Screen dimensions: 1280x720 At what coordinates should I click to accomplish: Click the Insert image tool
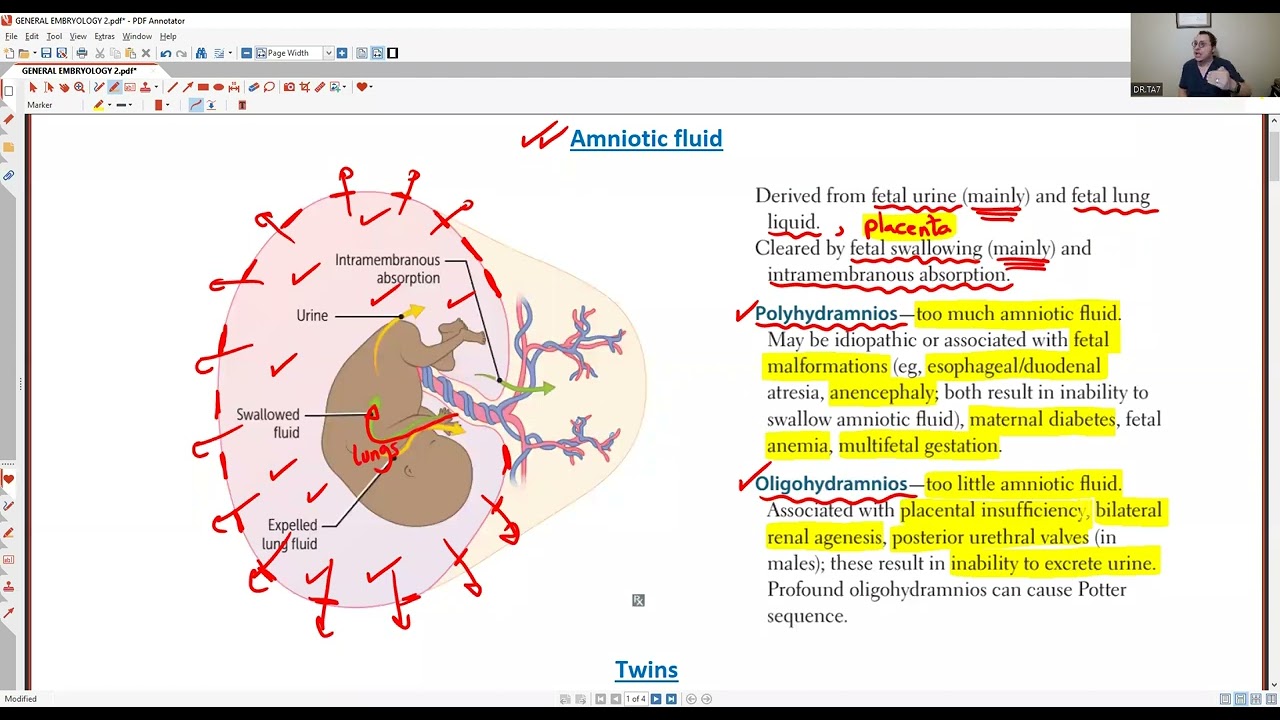coord(335,87)
